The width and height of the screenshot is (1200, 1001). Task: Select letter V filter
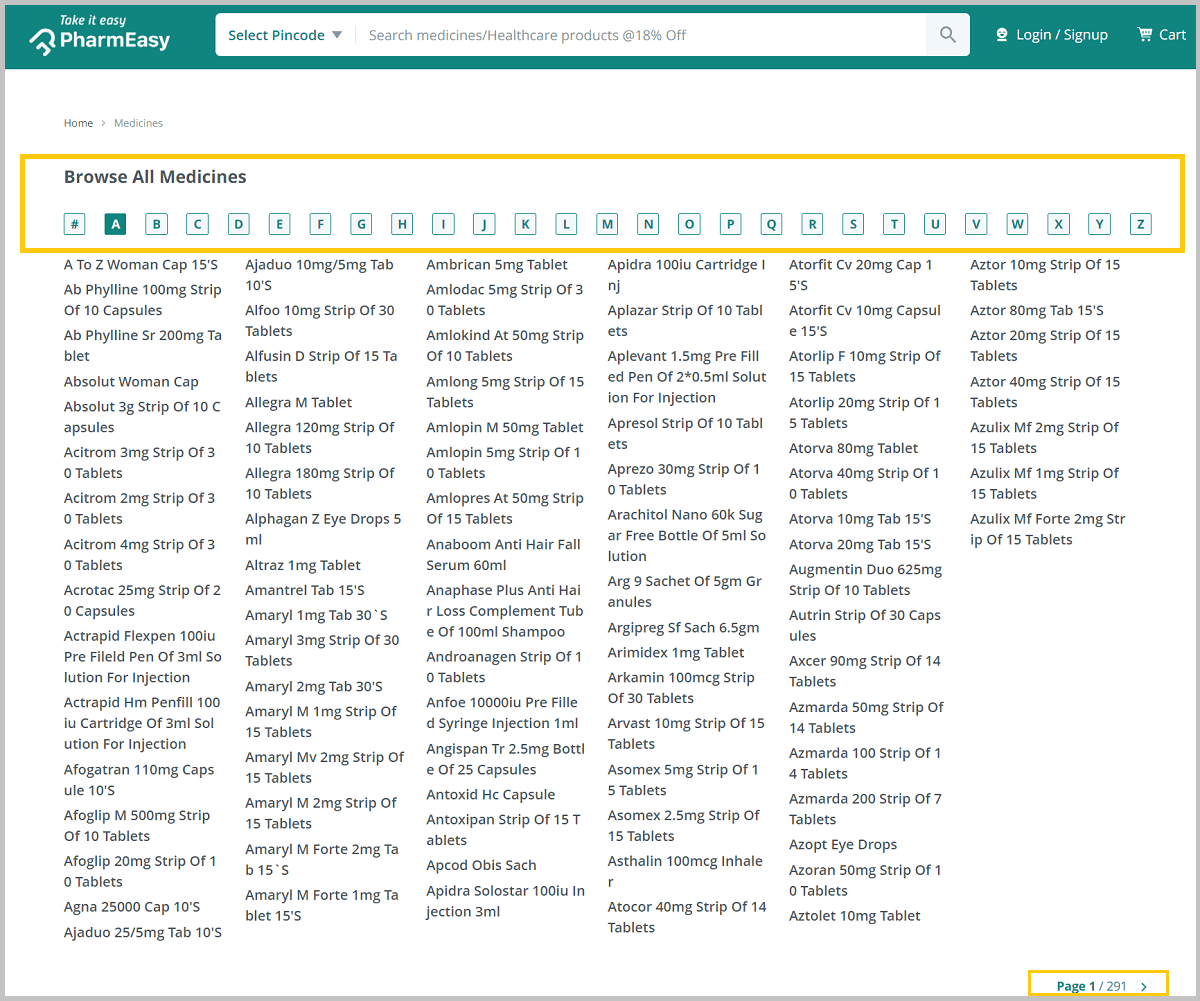pos(976,224)
